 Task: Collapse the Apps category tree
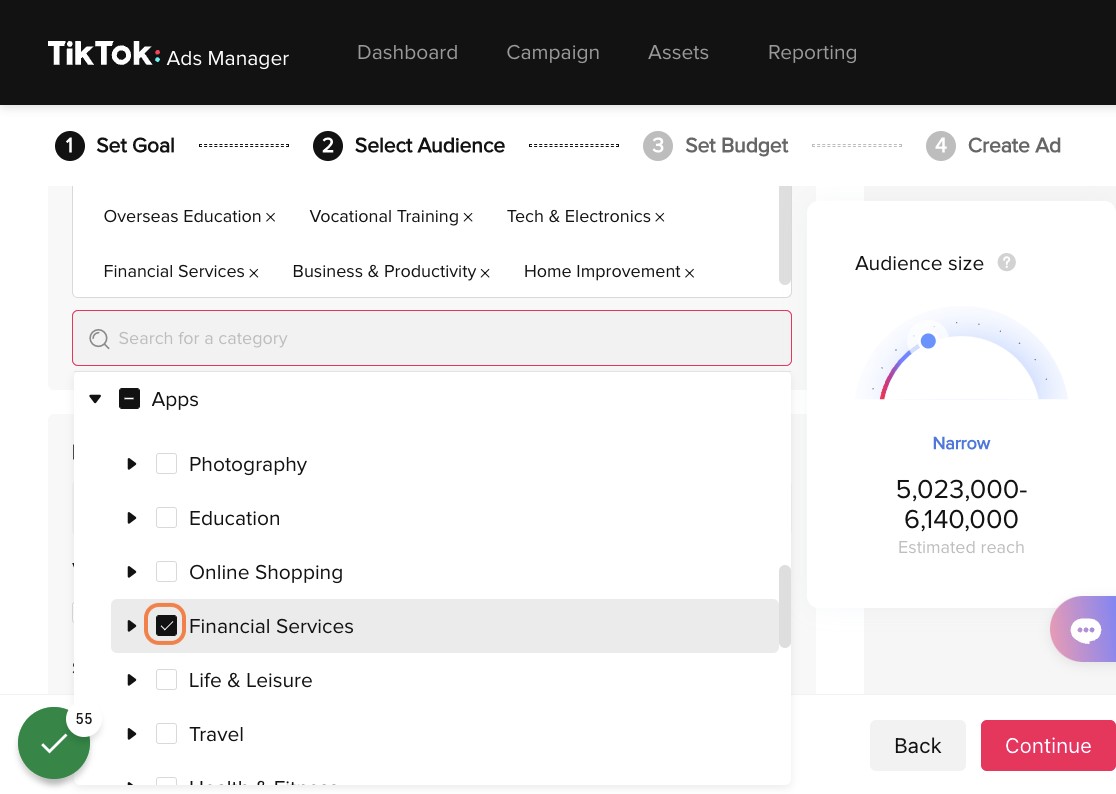click(95, 399)
